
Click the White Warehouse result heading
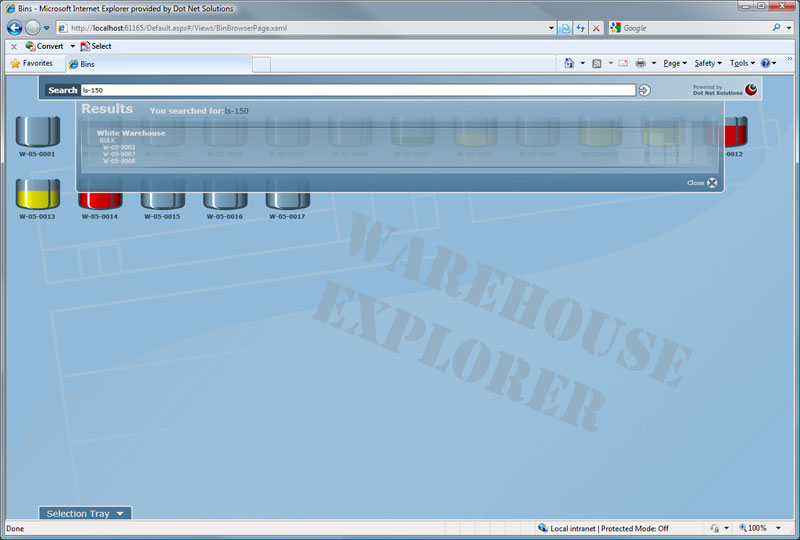pos(131,133)
